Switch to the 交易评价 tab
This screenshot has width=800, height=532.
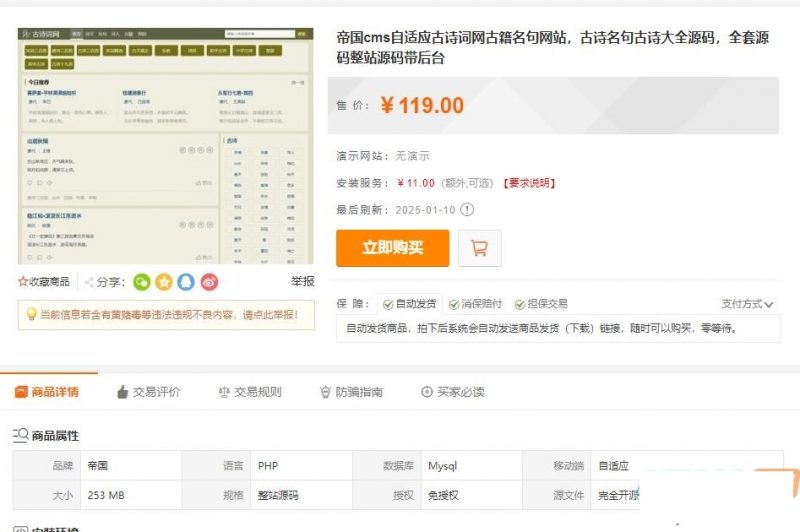point(148,392)
